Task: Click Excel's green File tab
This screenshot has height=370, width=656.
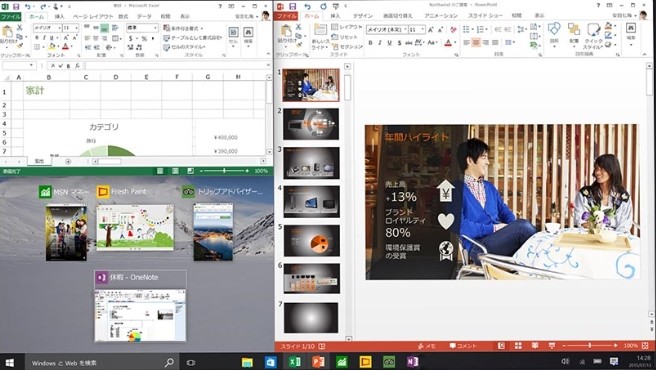Action: click(x=10, y=16)
